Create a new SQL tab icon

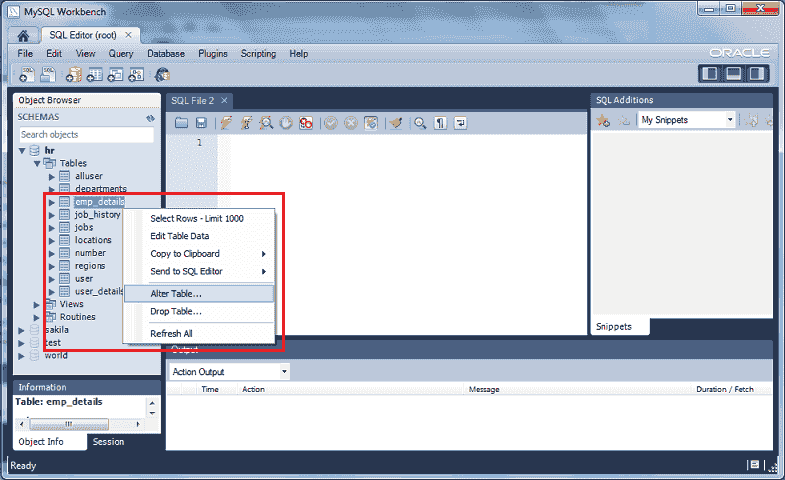pos(27,75)
